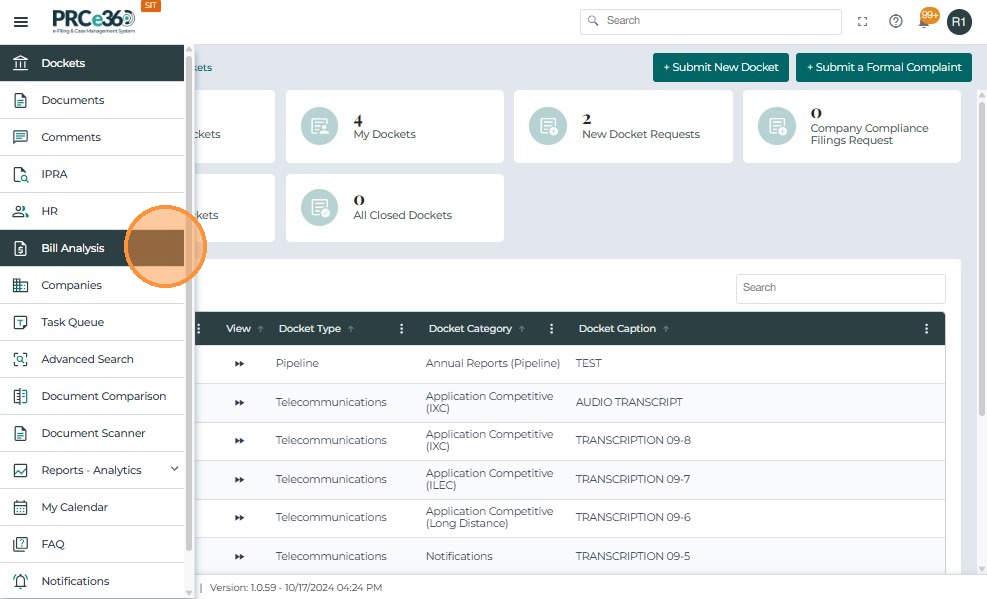Click the New Docket Requests card icon

tap(548, 126)
